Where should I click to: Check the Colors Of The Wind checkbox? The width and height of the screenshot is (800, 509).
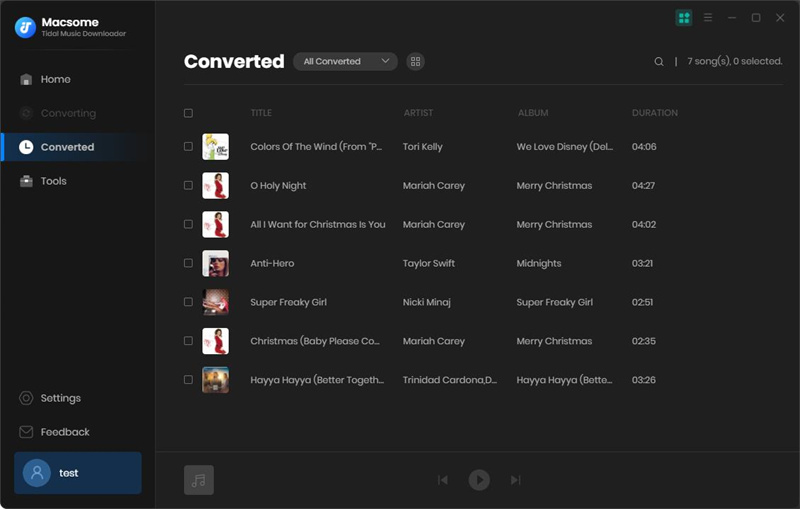pos(188,146)
